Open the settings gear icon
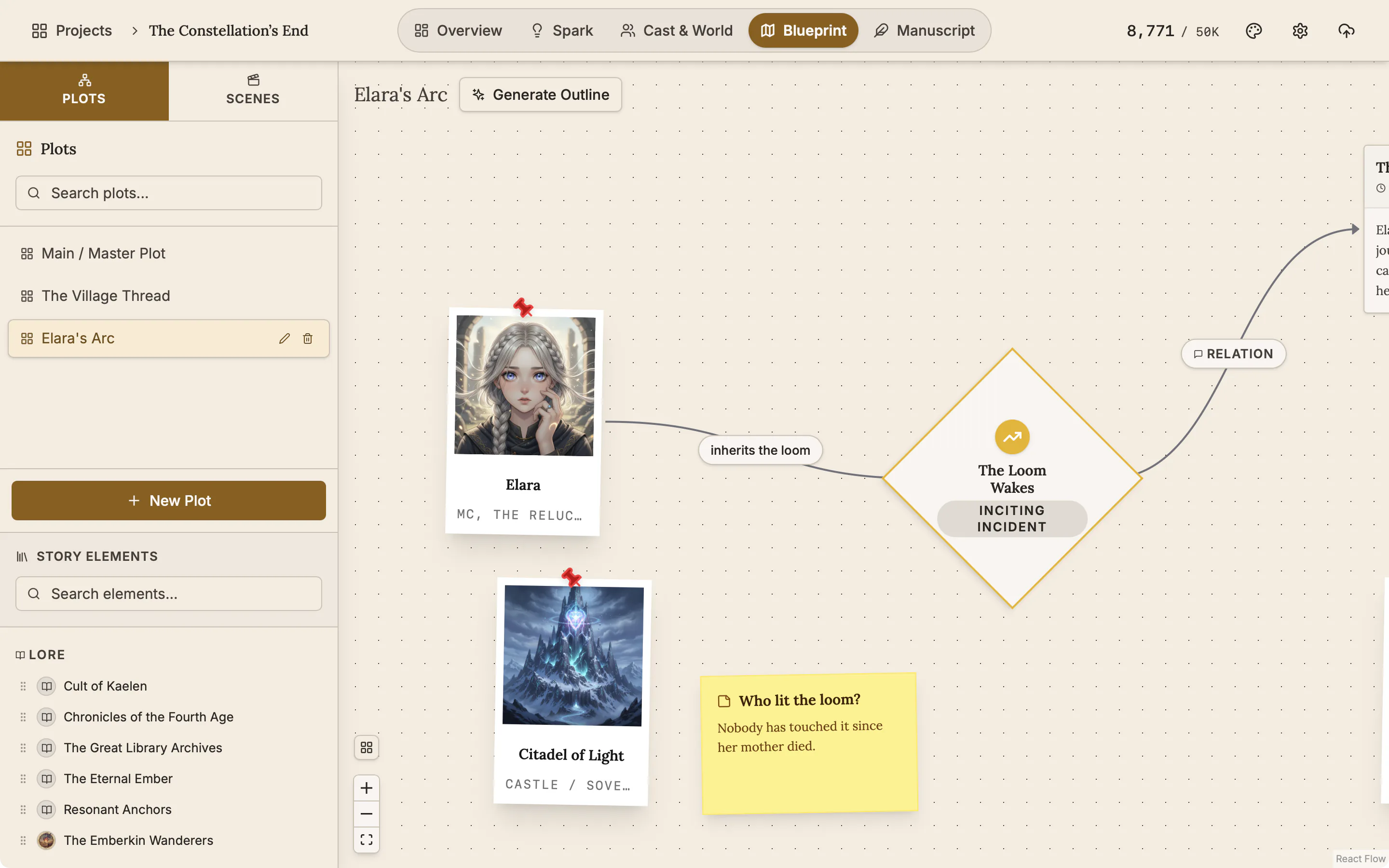The image size is (1389, 868). point(1300,30)
